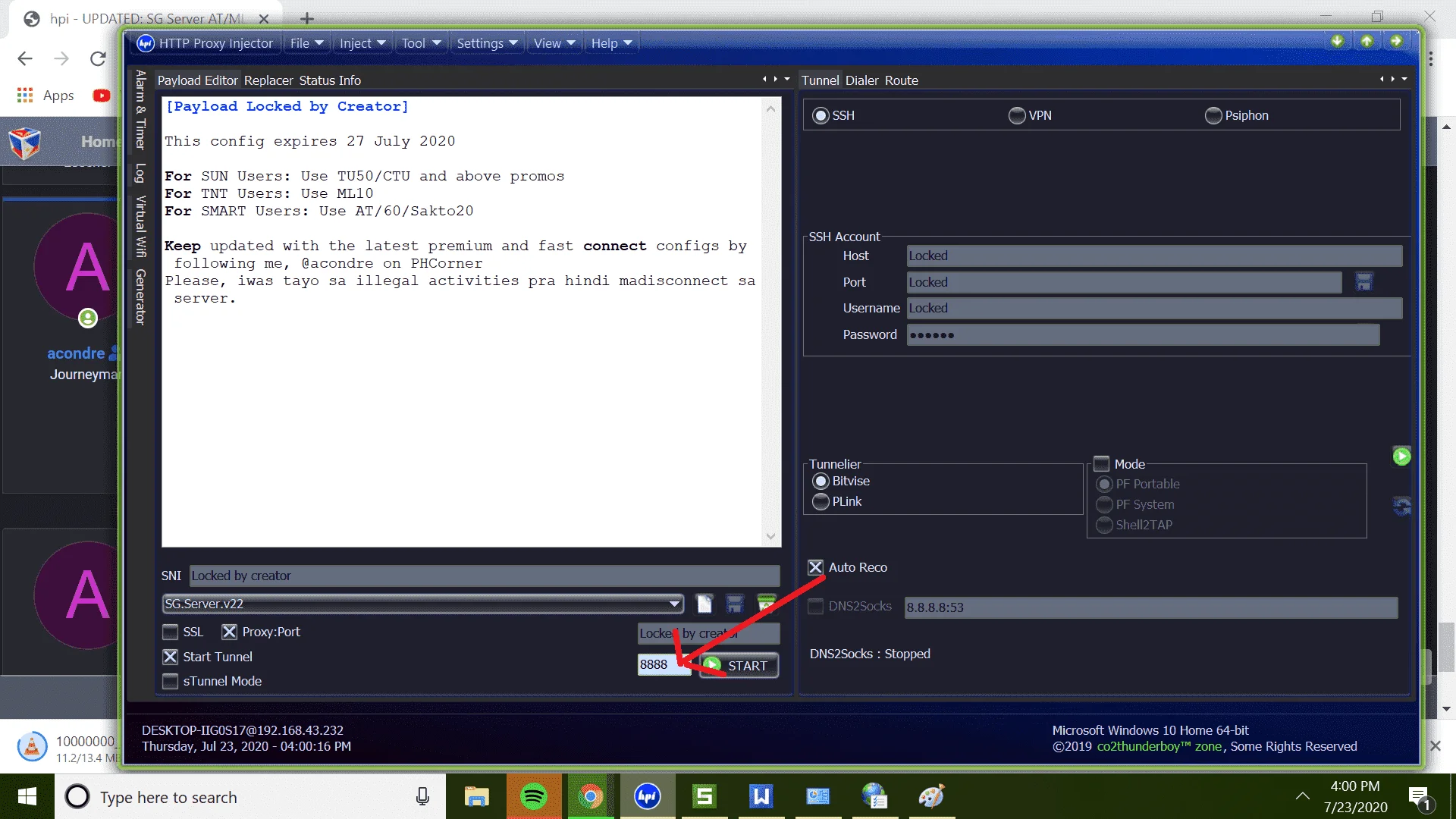Toggle the SSL checkbox
This screenshot has height=819, width=1456.
pyautogui.click(x=171, y=632)
